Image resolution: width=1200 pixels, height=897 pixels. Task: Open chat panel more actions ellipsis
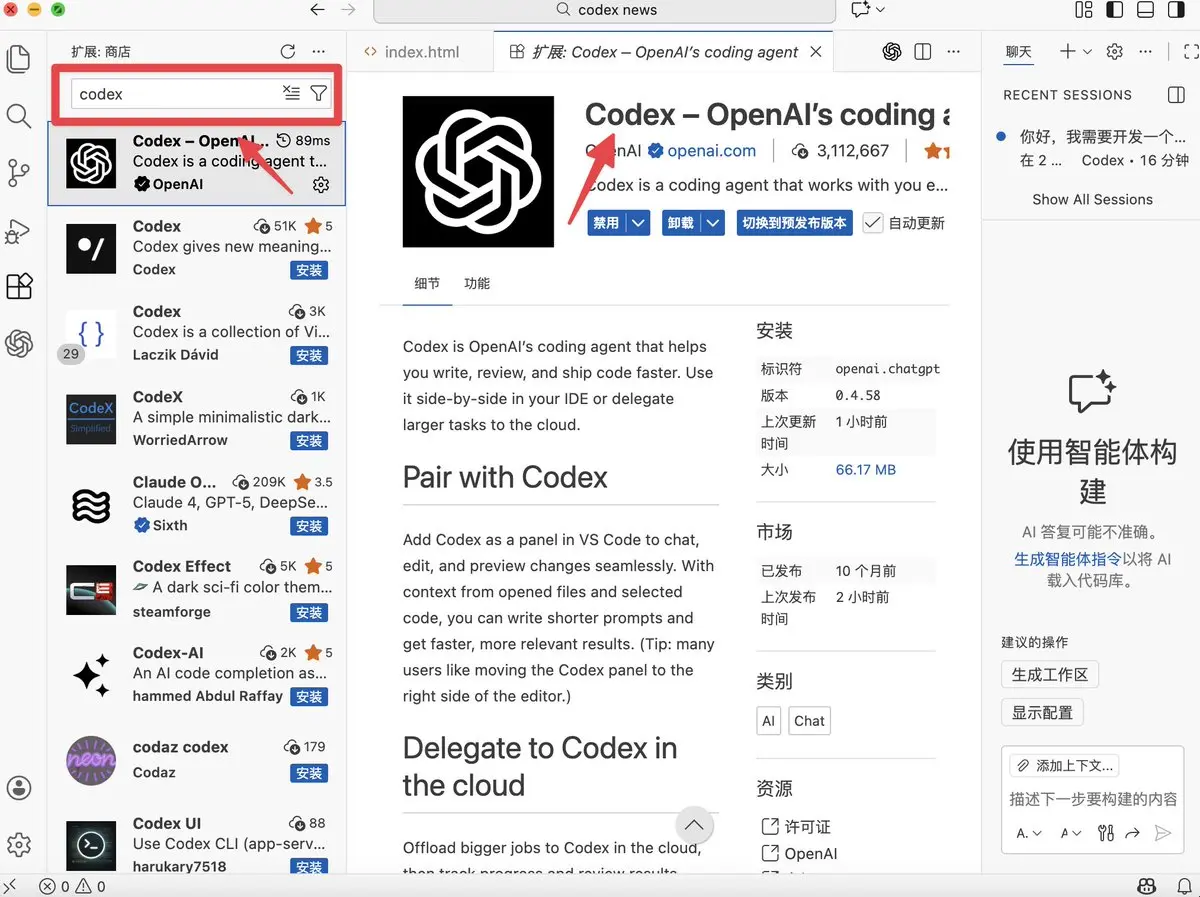[x=1146, y=51]
